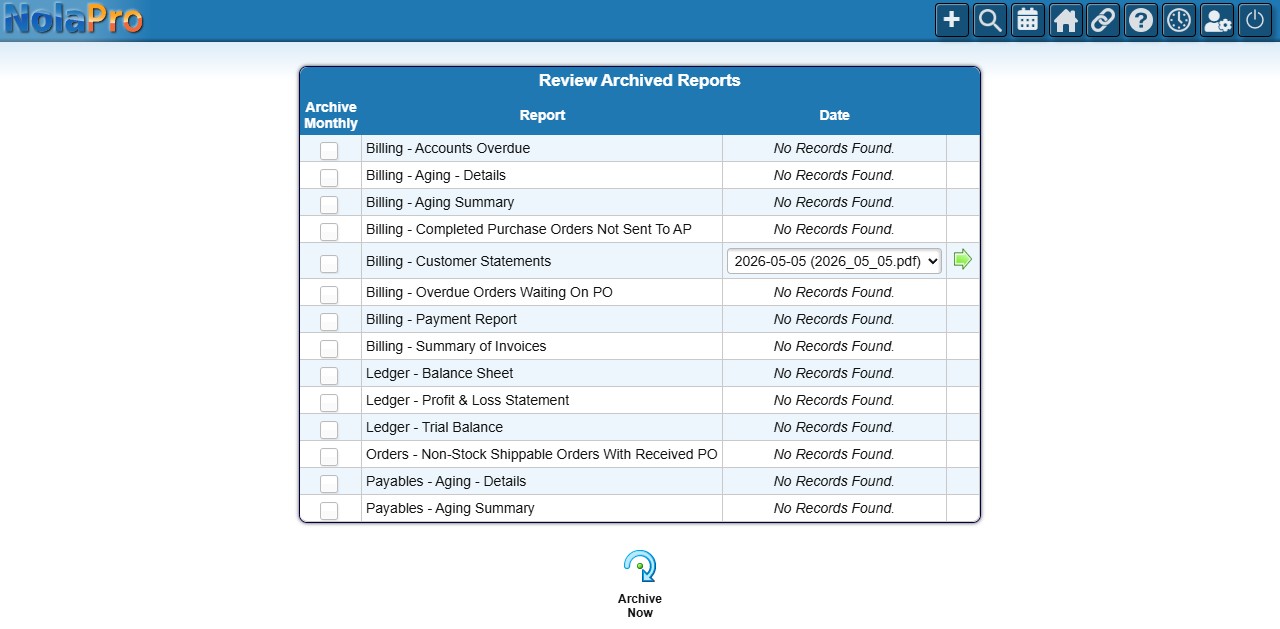
Task: Open the magnifier search icon
Action: (x=990, y=20)
